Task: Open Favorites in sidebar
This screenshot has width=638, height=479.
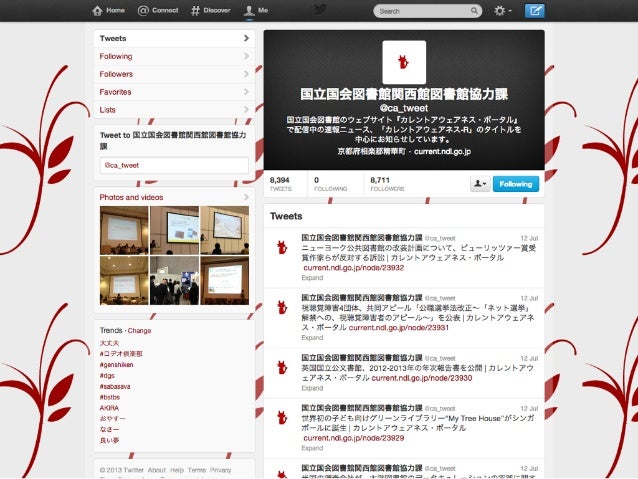Action: click(174, 92)
